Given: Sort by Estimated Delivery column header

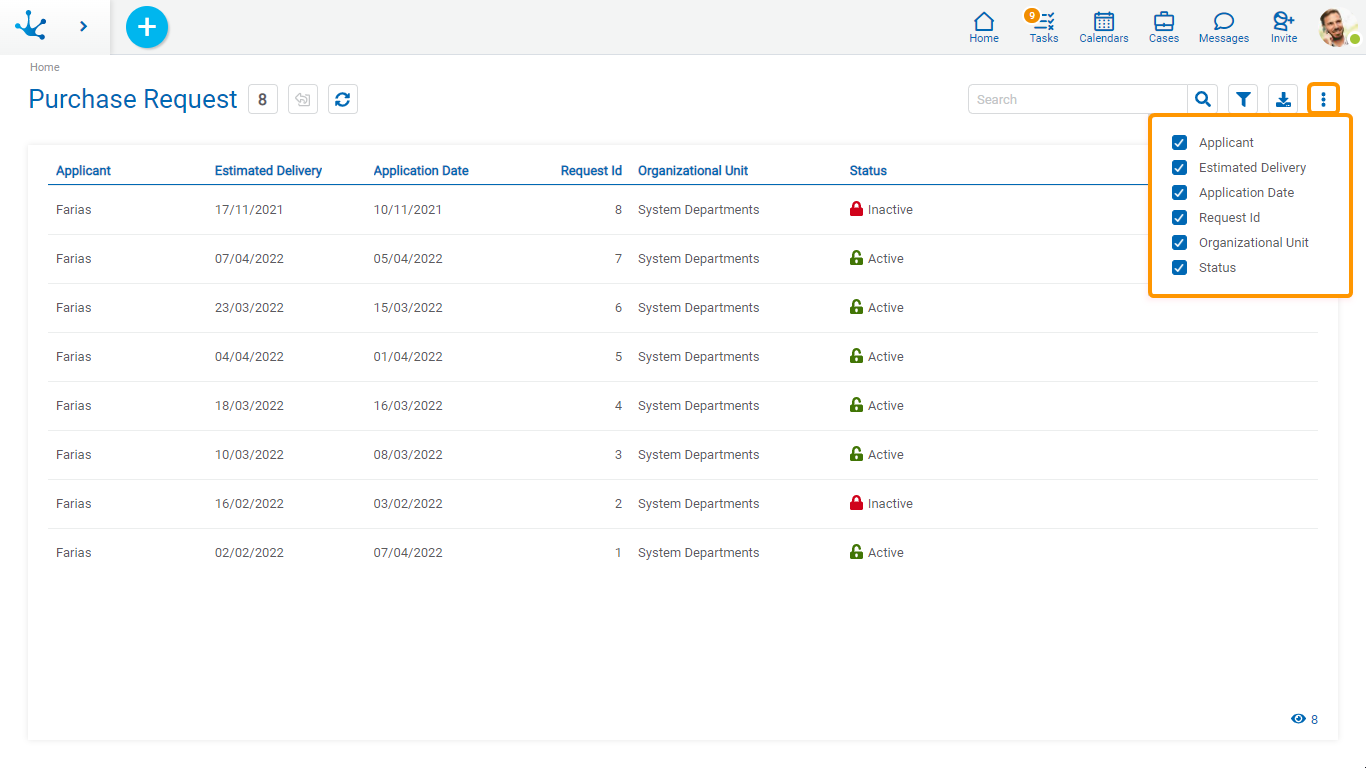Looking at the screenshot, I should tap(268, 171).
